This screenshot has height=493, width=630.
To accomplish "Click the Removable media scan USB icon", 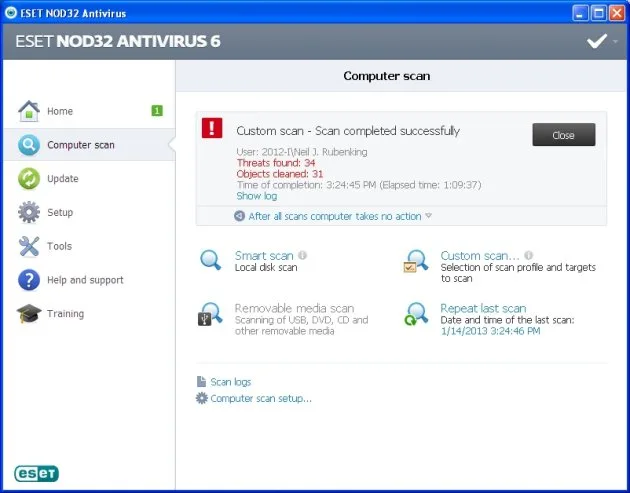I will (x=210, y=314).
